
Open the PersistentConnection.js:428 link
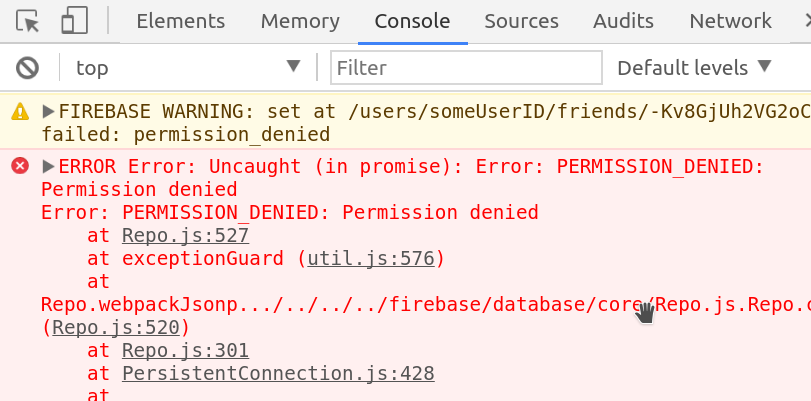point(278,374)
